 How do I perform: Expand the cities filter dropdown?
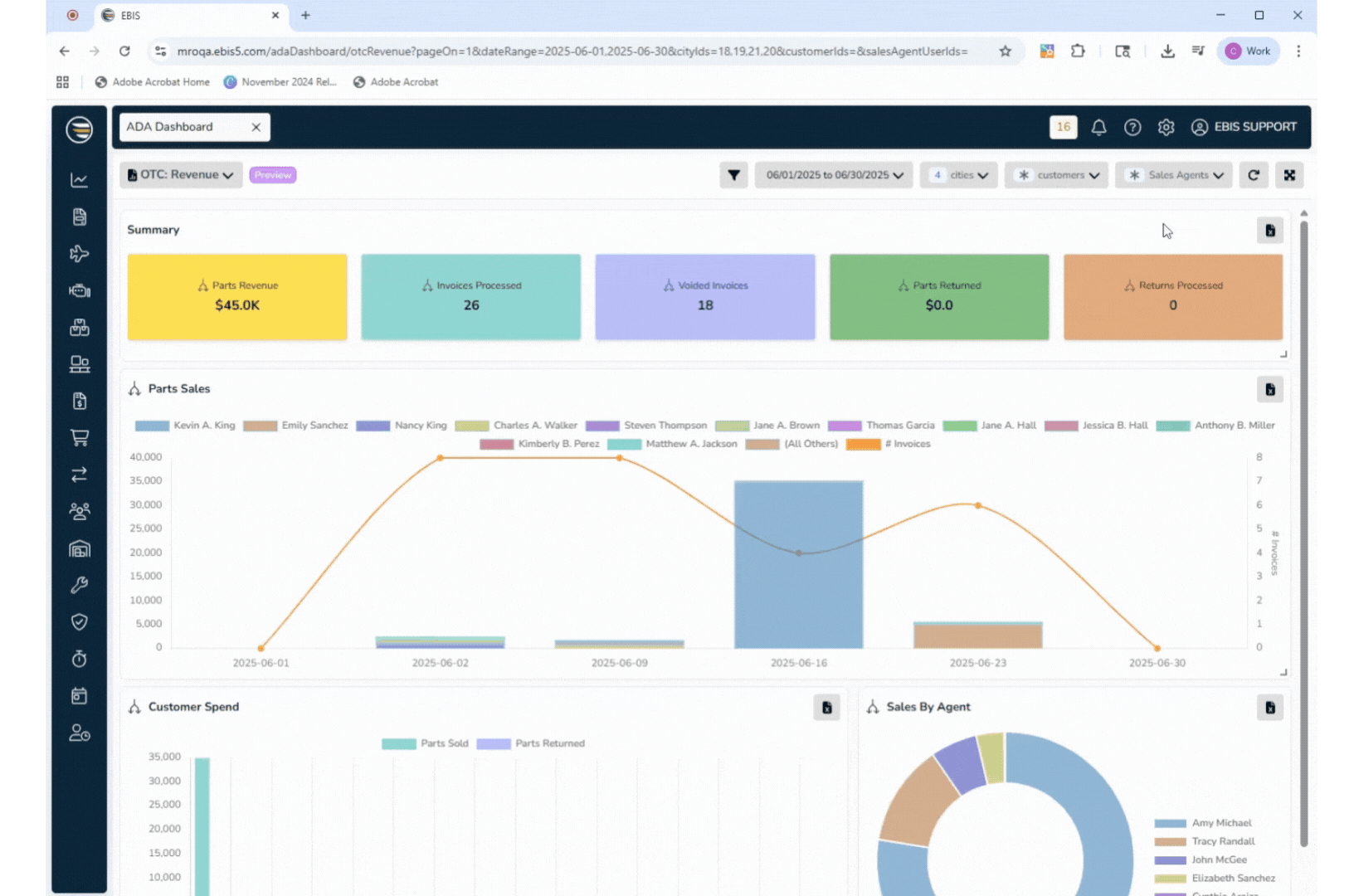[x=958, y=175]
